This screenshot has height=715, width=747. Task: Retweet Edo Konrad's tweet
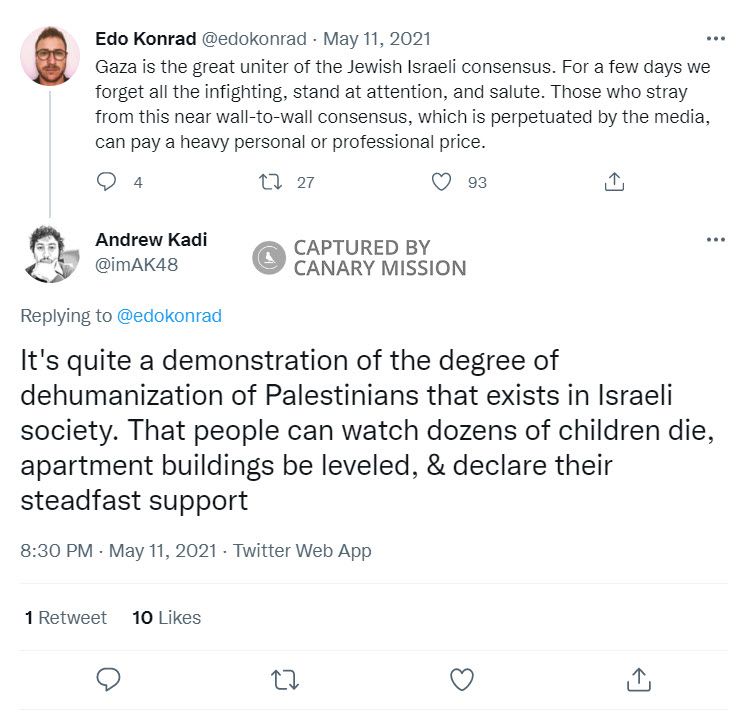271,182
